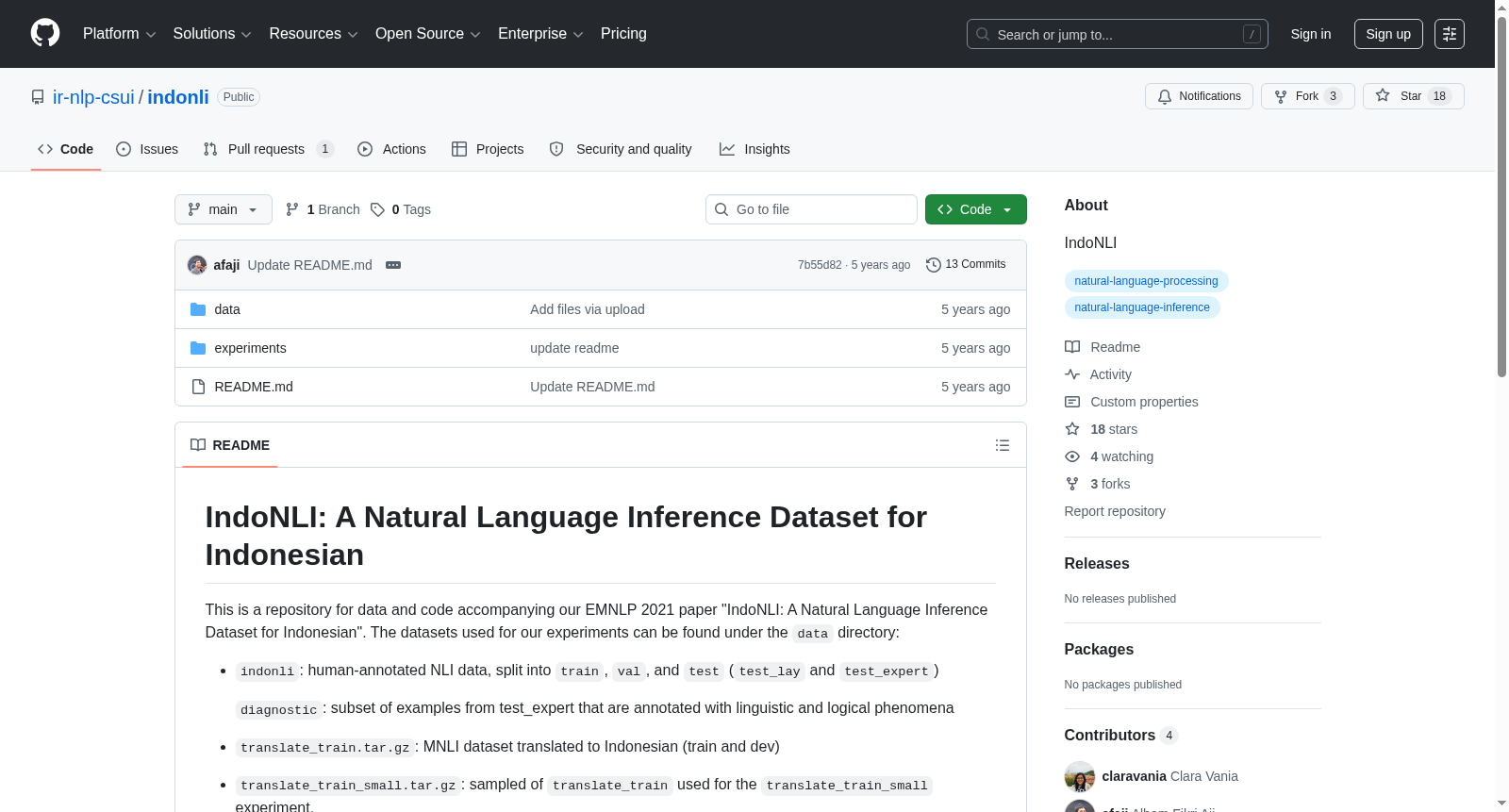The image size is (1509, 812).
Task: Click the star icon beside 18 stars
Action: tap(1072, 429)
